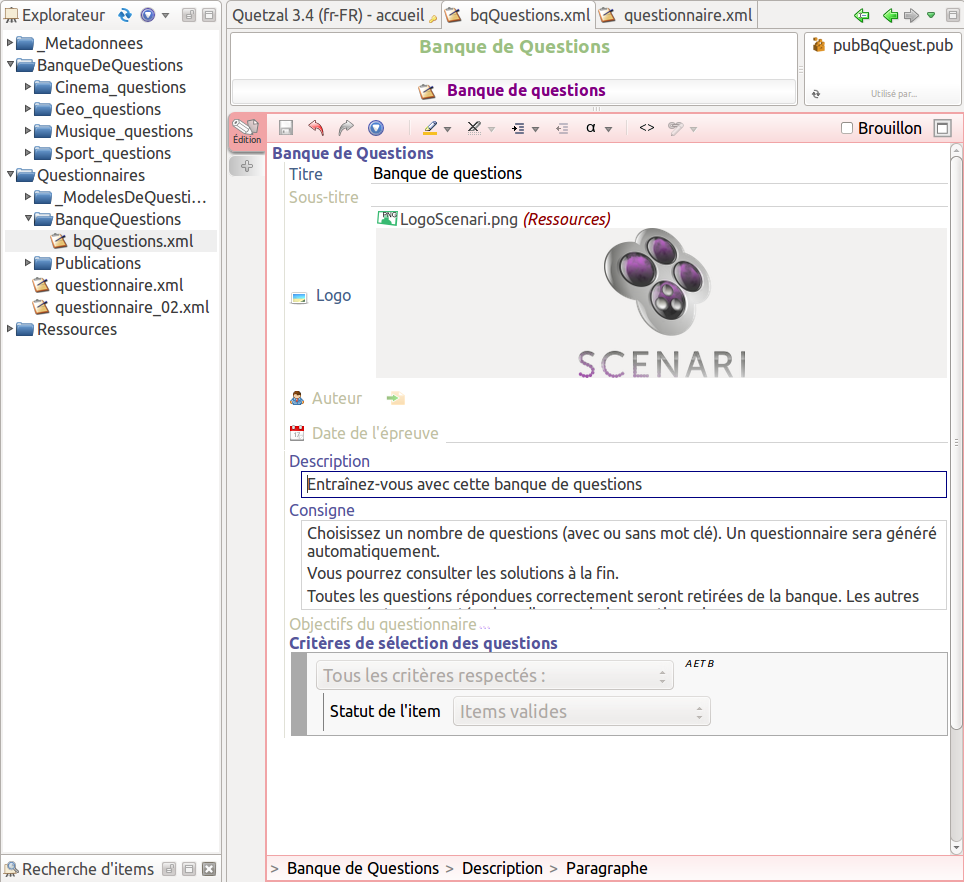Click the decrease indent icon
Viewport: 964px width, 882px height.
point(562,128)
